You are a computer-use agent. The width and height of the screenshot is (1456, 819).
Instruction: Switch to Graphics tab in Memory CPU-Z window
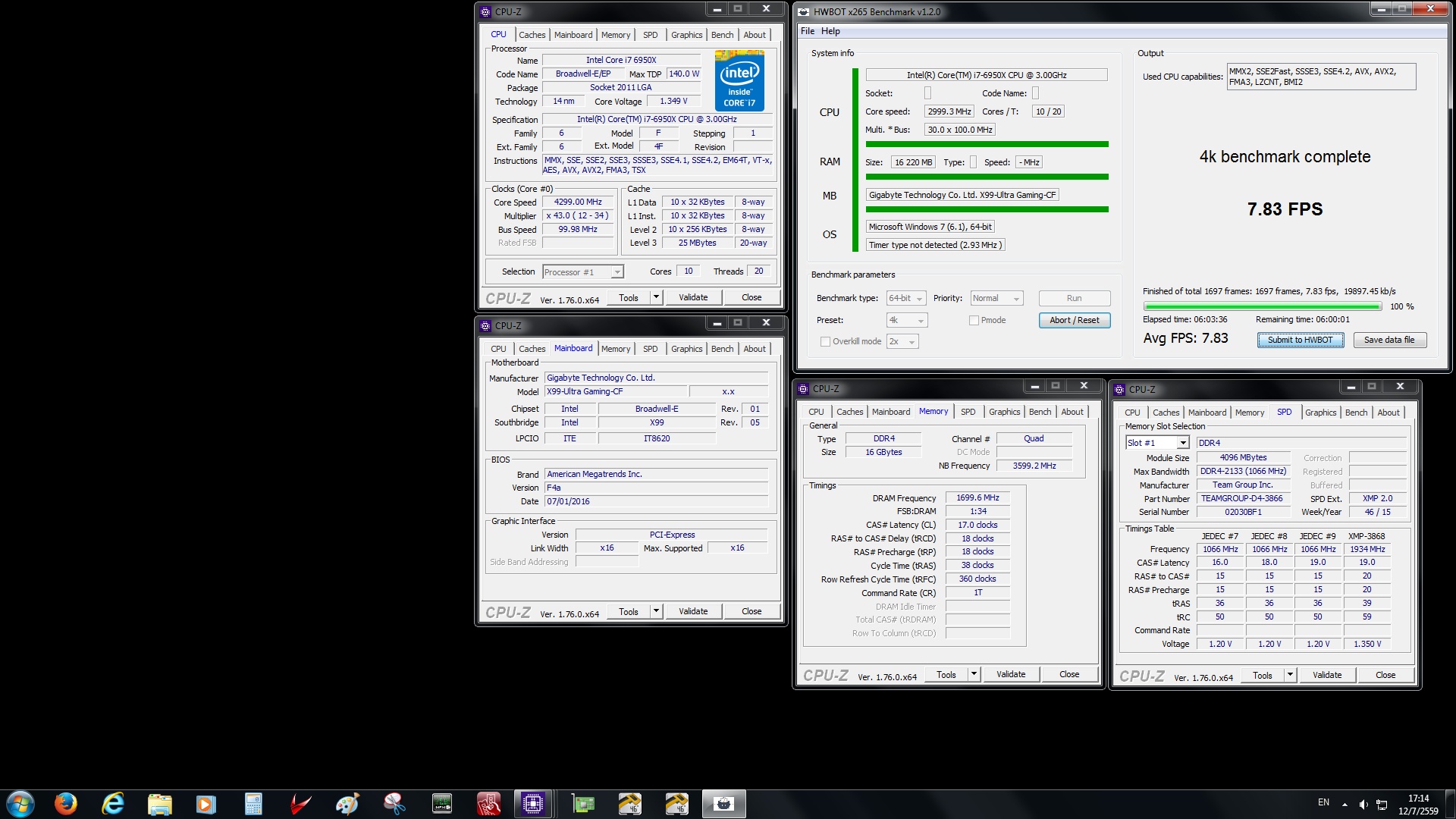1004,412
